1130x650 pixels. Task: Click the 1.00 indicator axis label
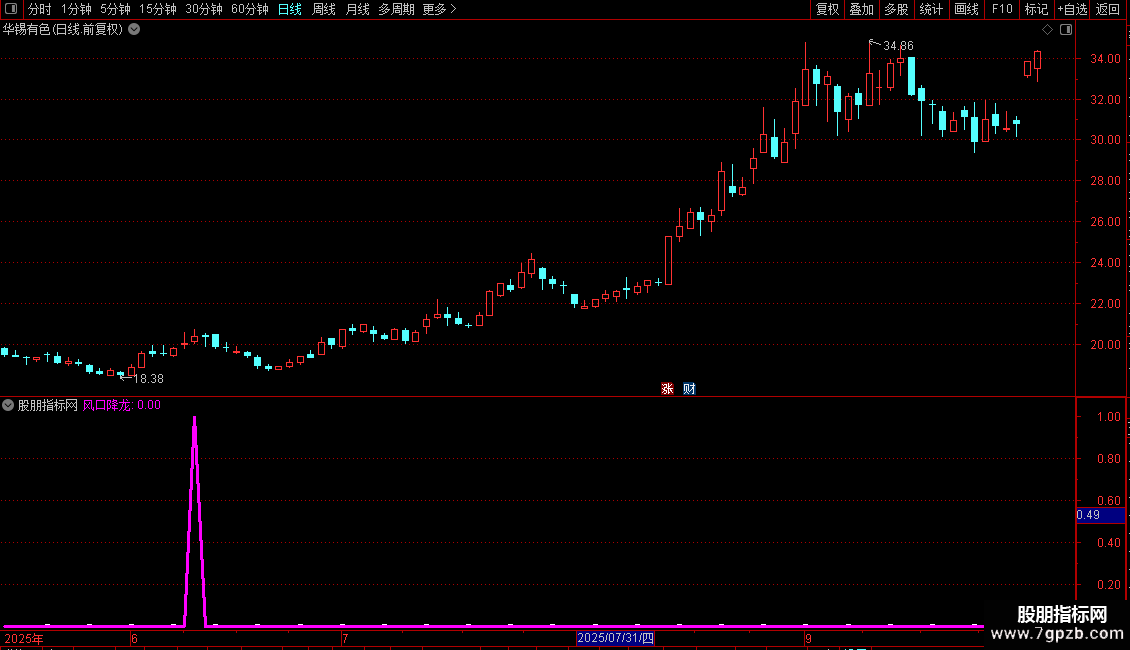click(x=1108, y=417)
